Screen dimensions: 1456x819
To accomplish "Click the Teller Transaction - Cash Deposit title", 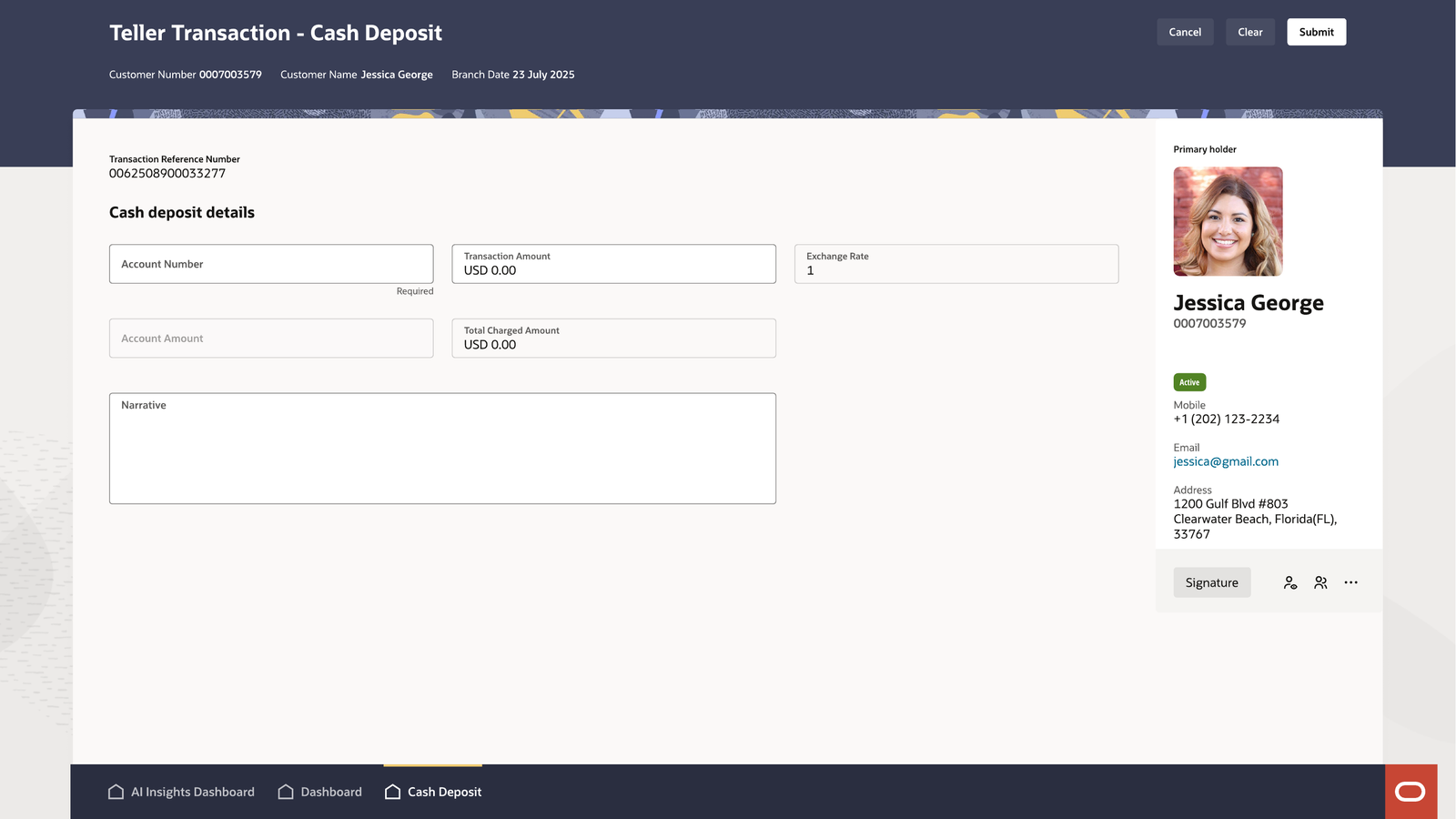I will [276, 33].
